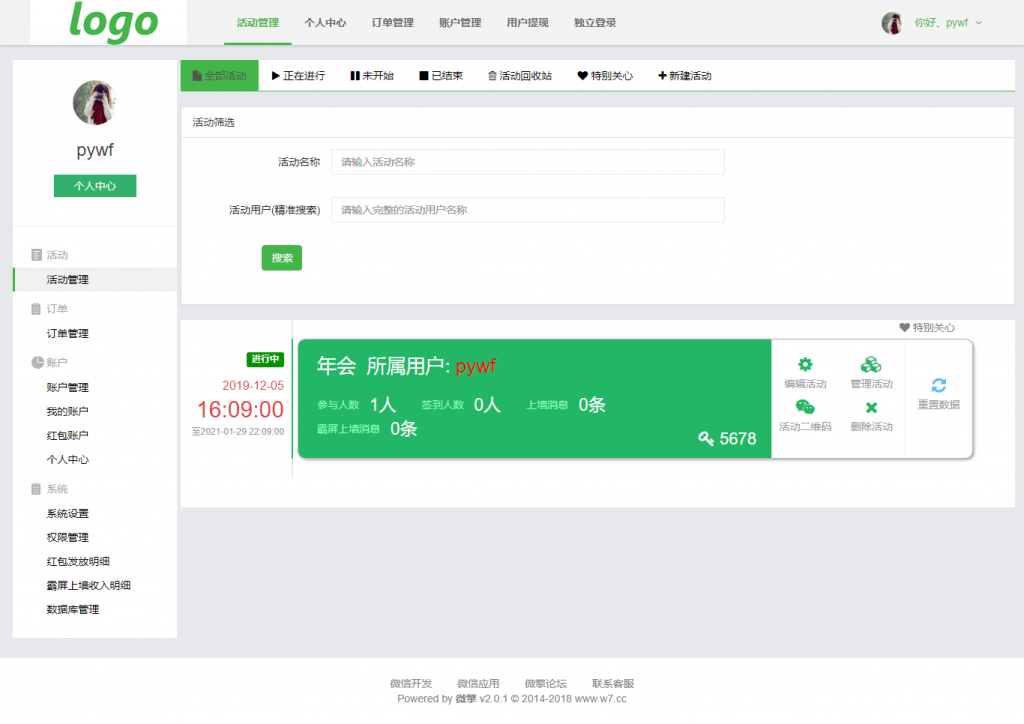1024x724 pixels.
Task: Click the 参与人数 1人 stat
Action: click(357, 405)
